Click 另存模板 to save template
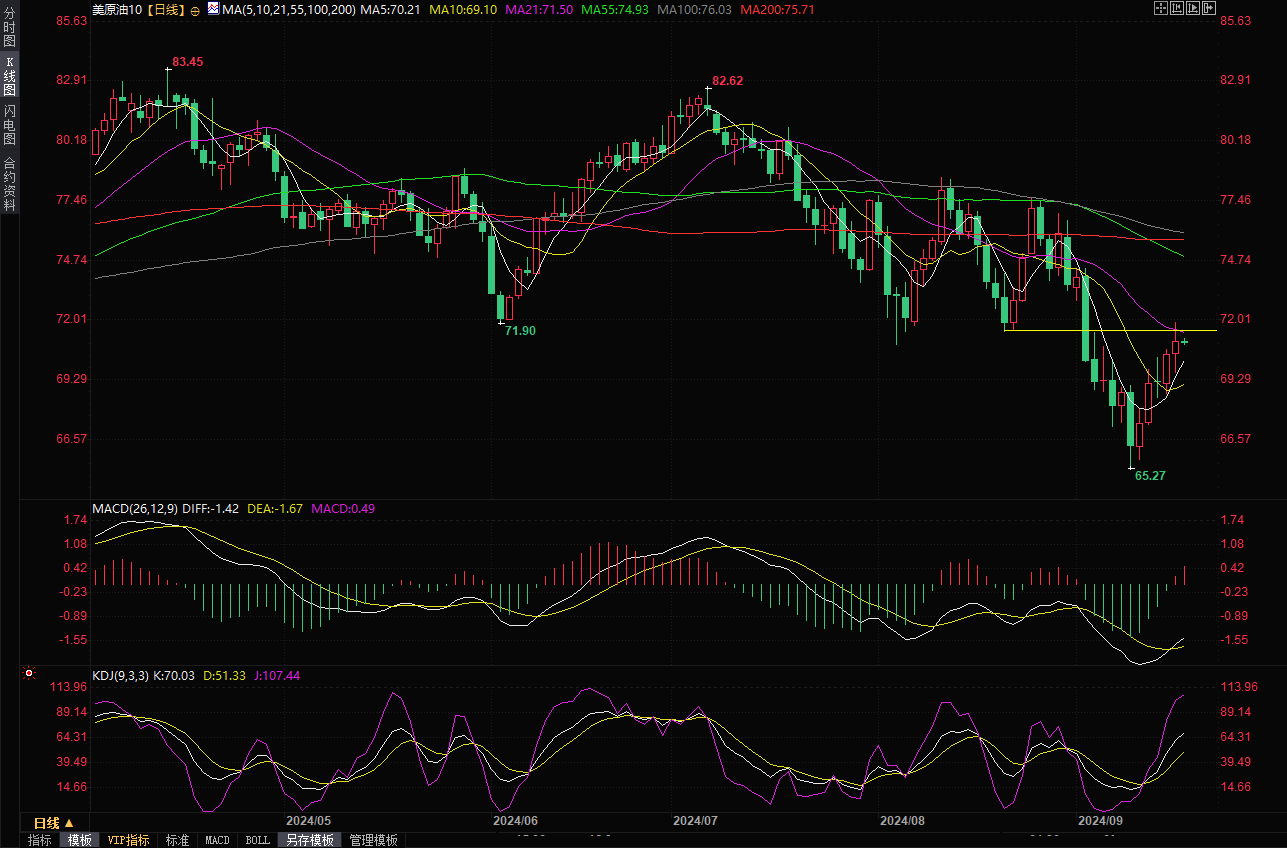The width and height of the screenshot is (1287, 848). [309, 840]
